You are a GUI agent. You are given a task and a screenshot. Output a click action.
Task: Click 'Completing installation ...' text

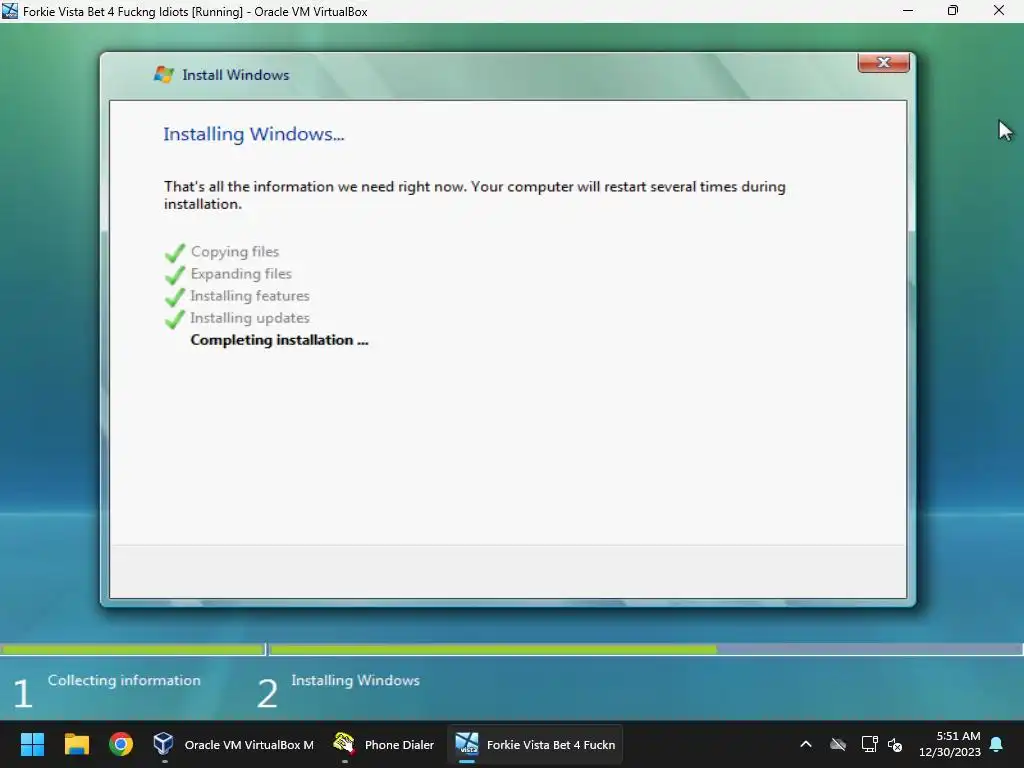tap(279, 340)
